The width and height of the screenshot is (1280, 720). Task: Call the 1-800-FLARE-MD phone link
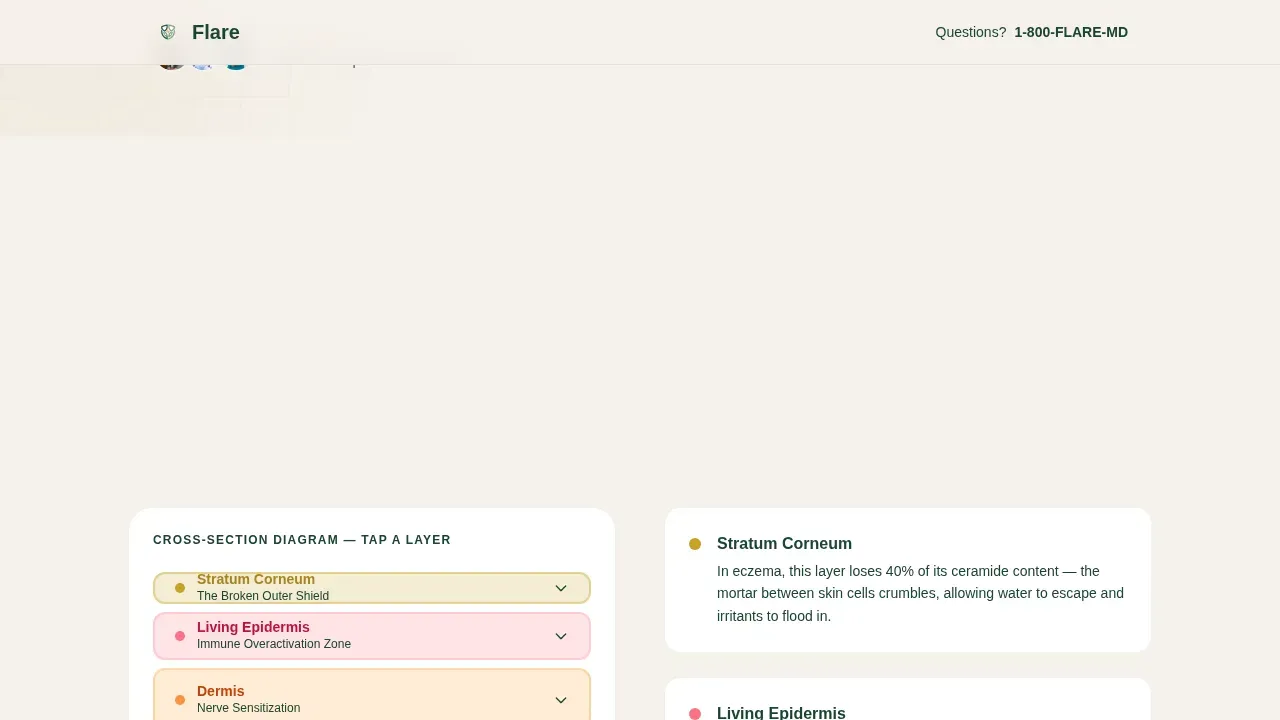[x=1071, y=32]
